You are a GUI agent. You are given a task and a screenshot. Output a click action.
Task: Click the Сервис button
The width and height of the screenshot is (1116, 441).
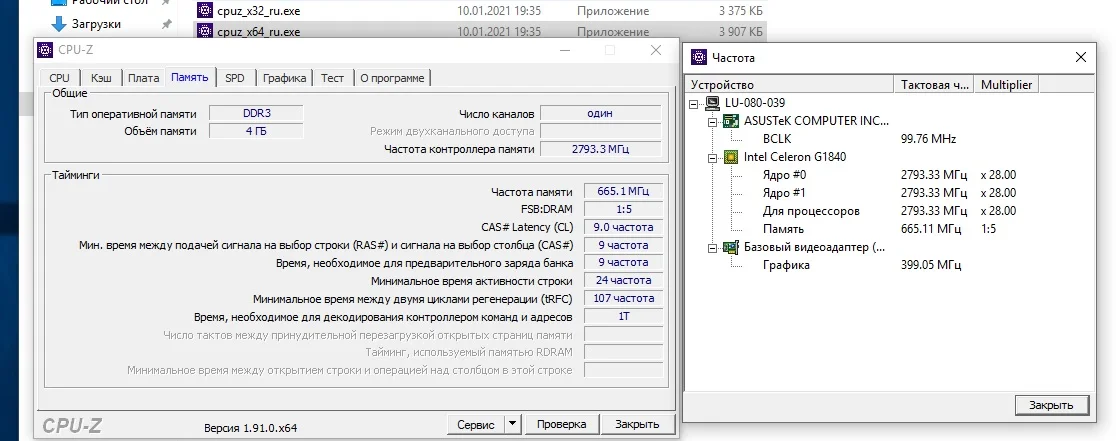[x=475, y=425]
